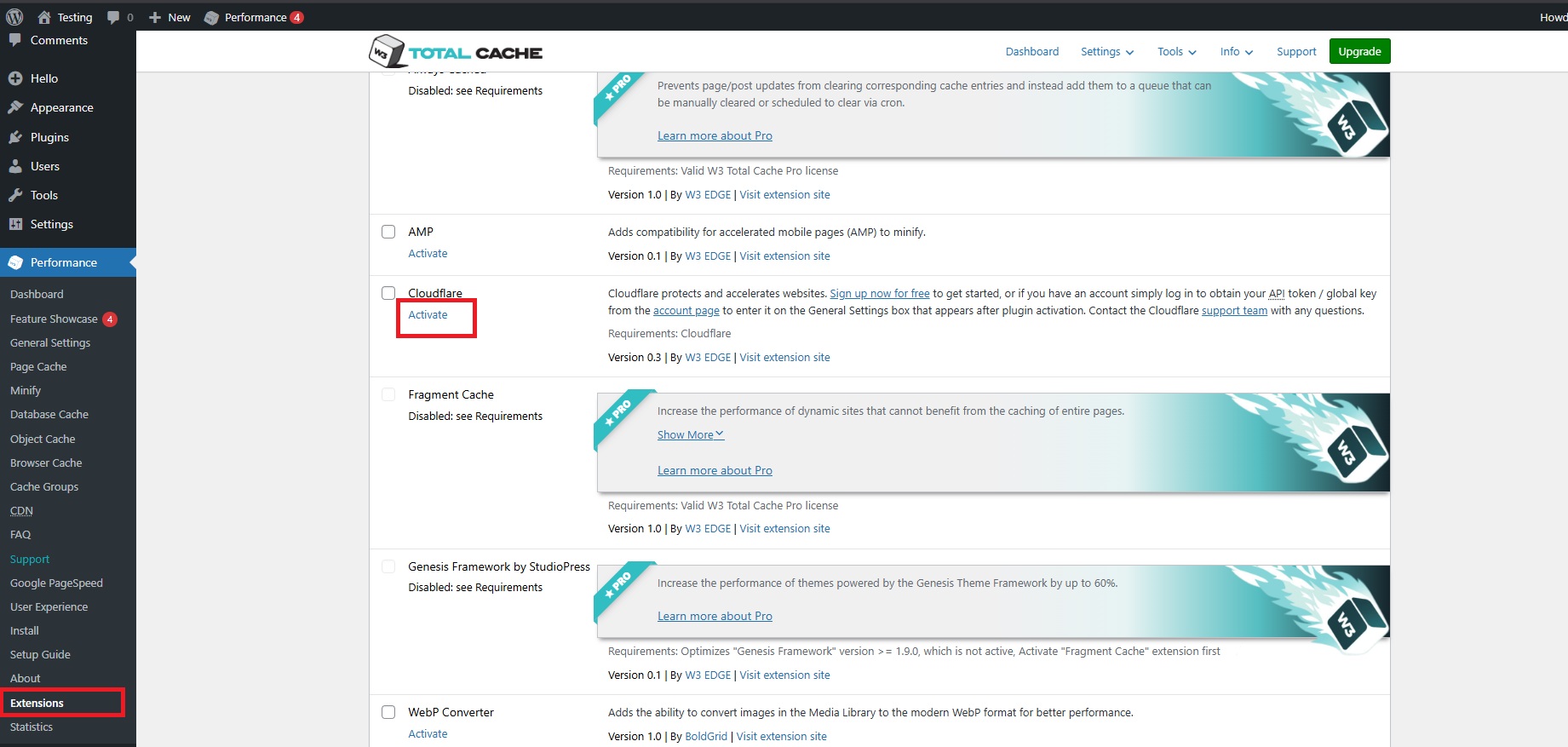Open Dashboard in Total Cache header

[1032, 52]
